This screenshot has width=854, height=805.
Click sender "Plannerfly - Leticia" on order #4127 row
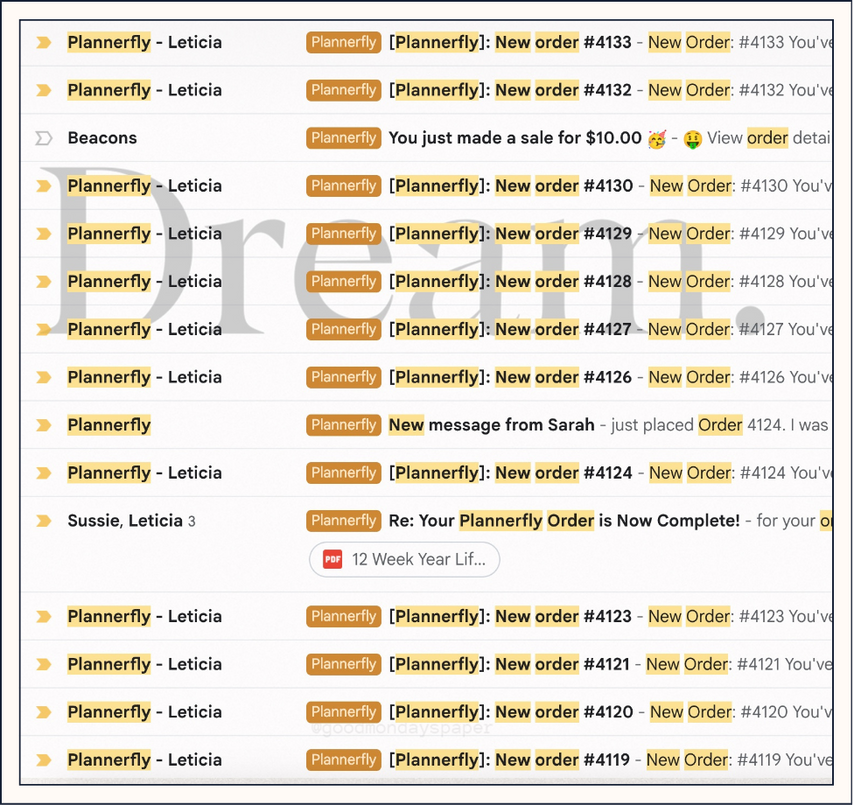(x=145, y=330)
